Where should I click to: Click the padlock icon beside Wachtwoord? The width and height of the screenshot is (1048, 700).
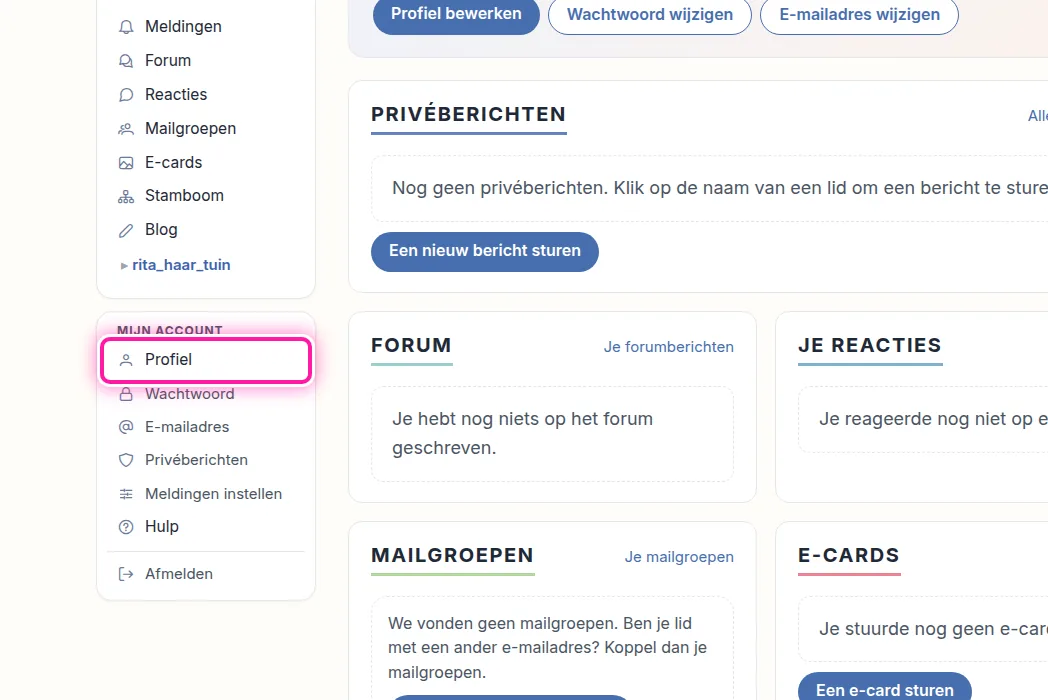[126, 394]
